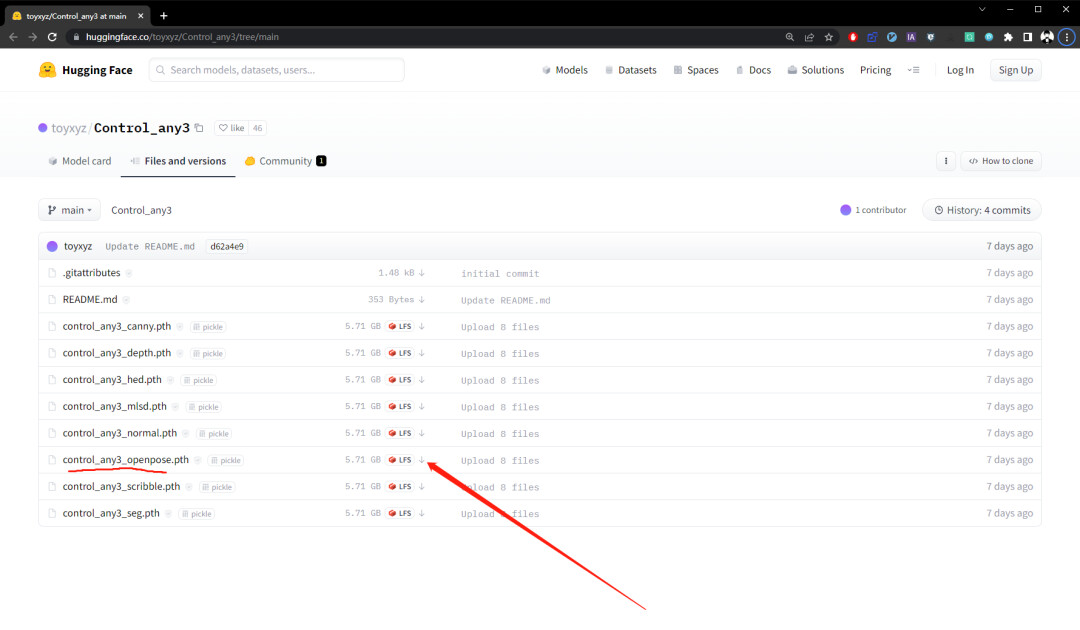Download control_any3_hed.pth via arrow icon
This screenshot has width=1080, height=630.
(x=422, y=380)
